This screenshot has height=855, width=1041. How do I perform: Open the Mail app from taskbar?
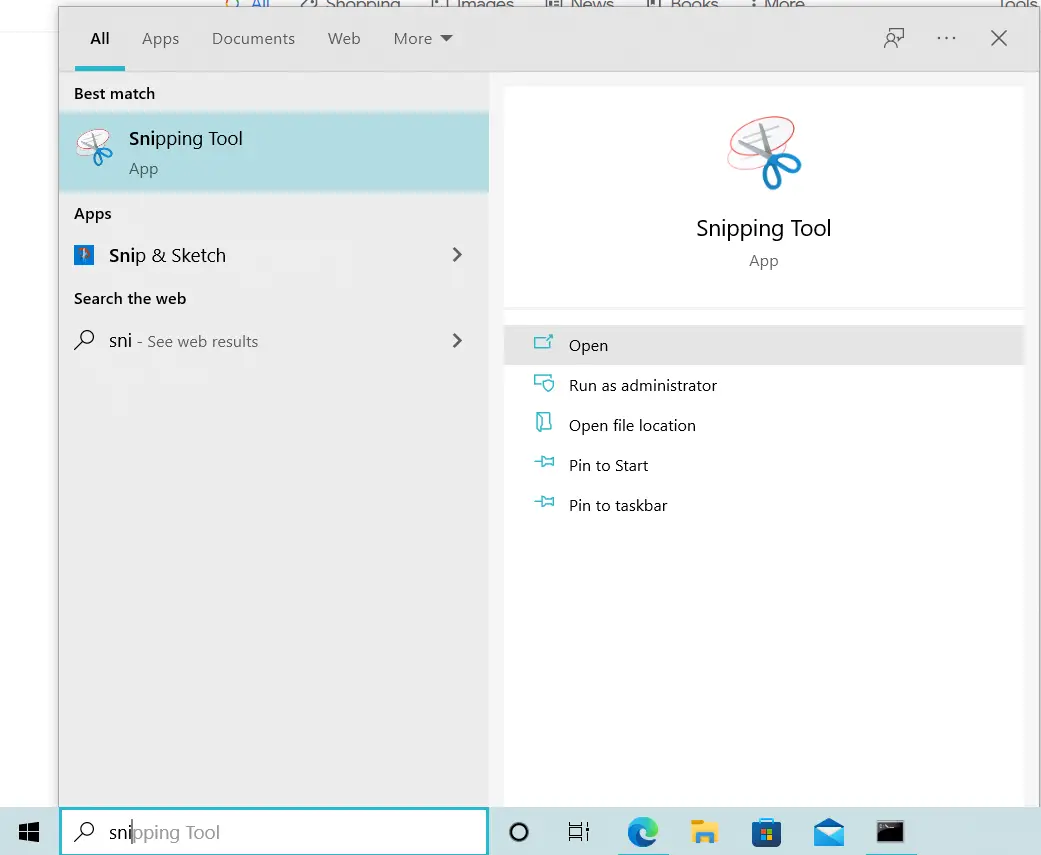click(x=828, y=831)
